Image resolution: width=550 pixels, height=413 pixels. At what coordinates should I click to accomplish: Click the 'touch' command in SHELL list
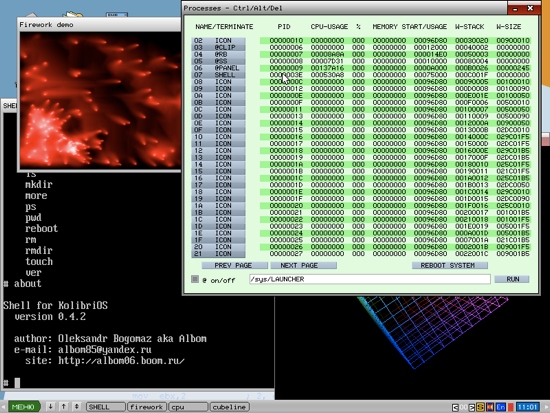click(39, 261)
